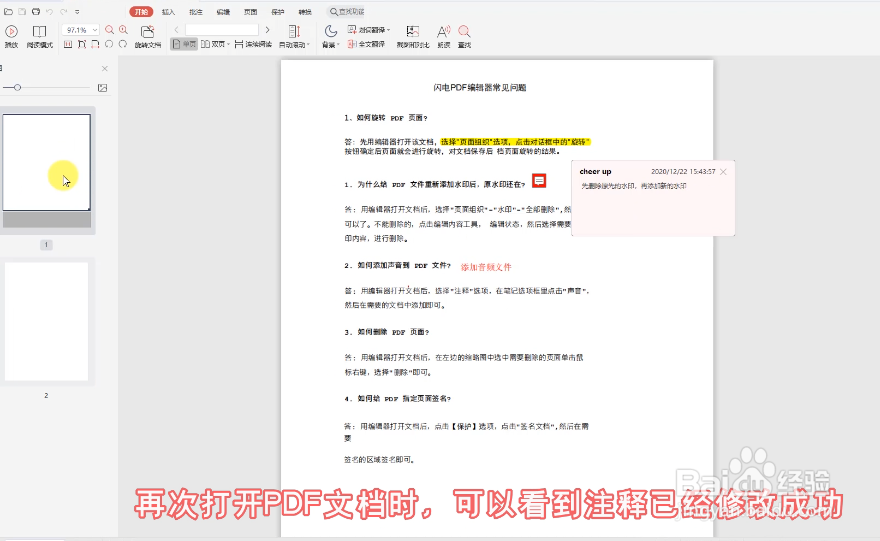Click the red 添加音频文件 text annotation
Screen dimensions: 880x541
tap(486, 267)
